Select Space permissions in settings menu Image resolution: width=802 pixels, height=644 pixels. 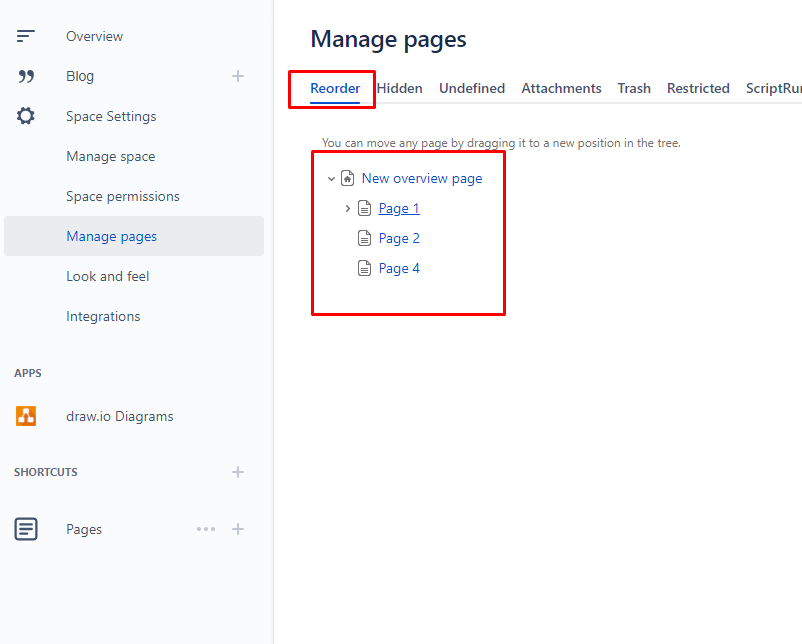[123, 196]
